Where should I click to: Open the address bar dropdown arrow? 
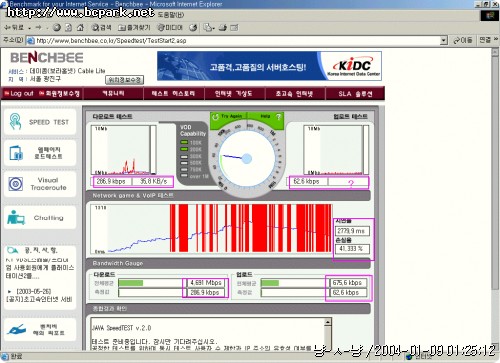(443, 41)
